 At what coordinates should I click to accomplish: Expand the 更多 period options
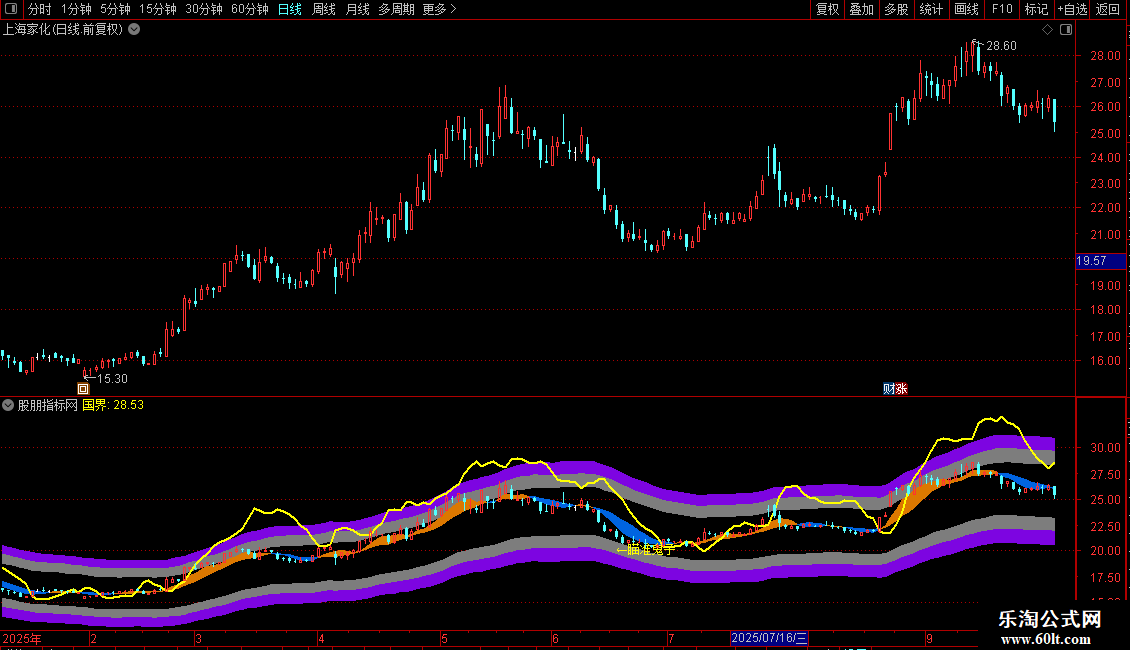click(x=439, y=9)
